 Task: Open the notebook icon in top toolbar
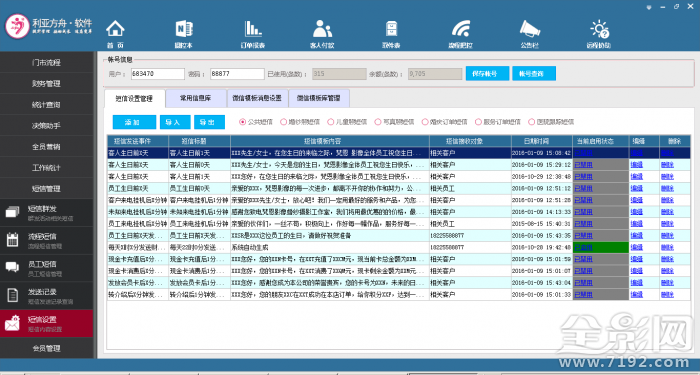(x=183, y=29)
